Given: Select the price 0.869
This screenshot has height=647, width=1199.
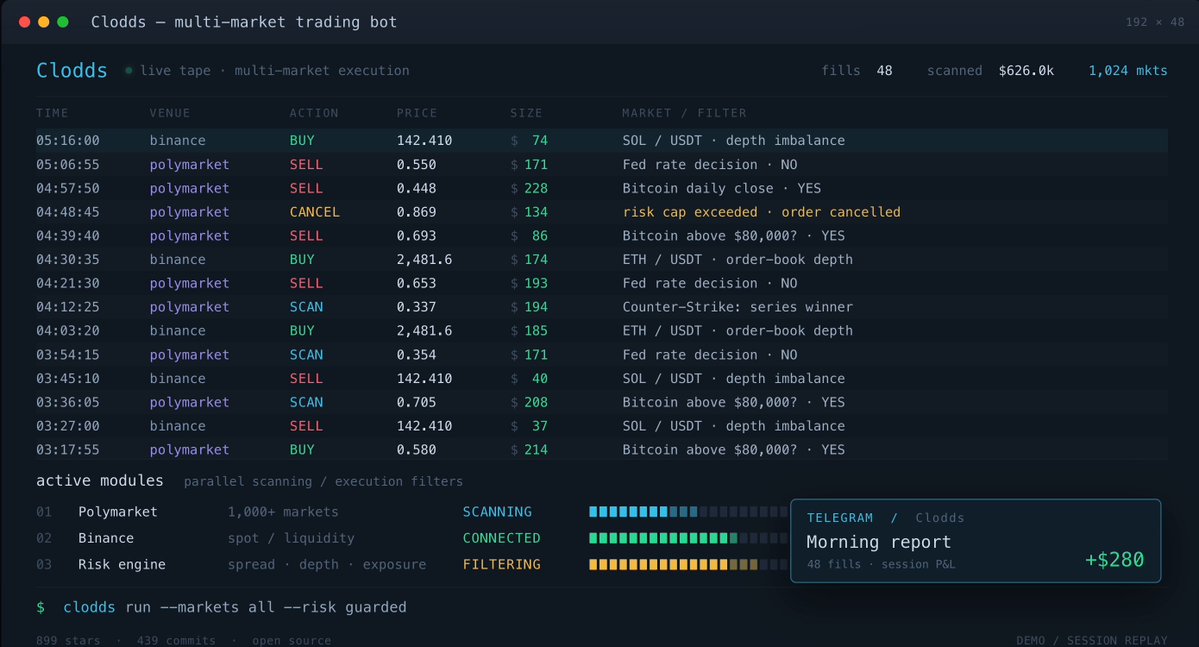Looking at the screenshot, I should coord(416,212).
